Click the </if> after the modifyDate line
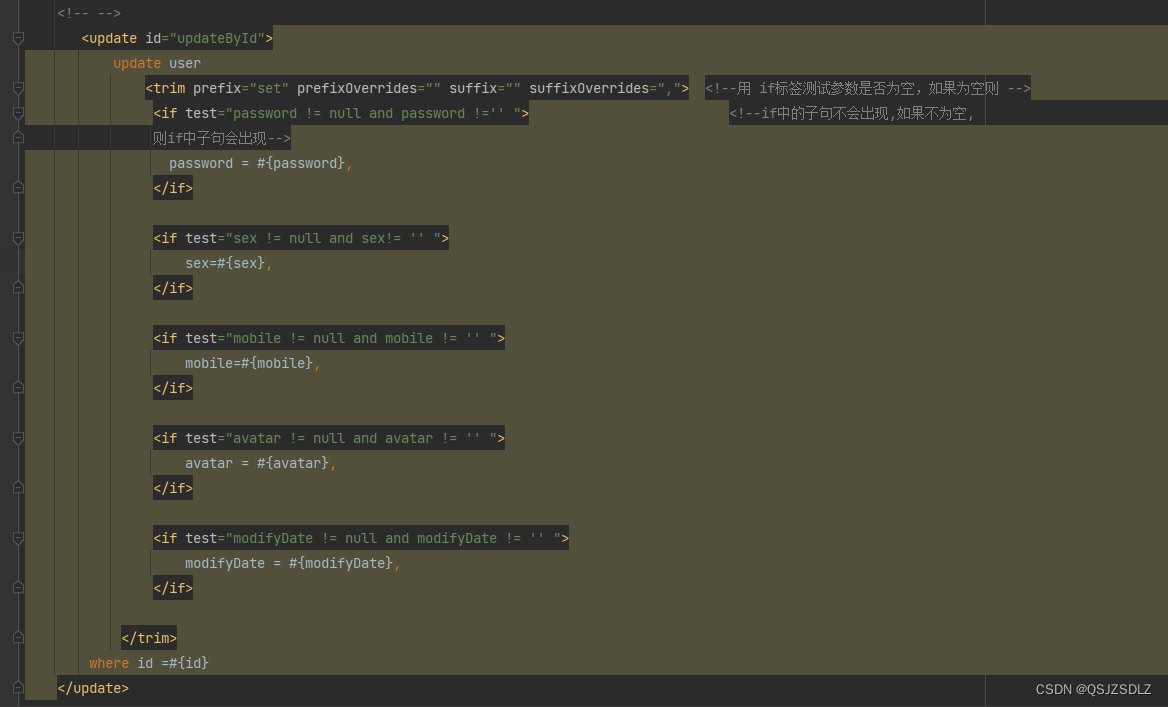This screenshot has width=1168, height=707. click(x=173, y=588)
